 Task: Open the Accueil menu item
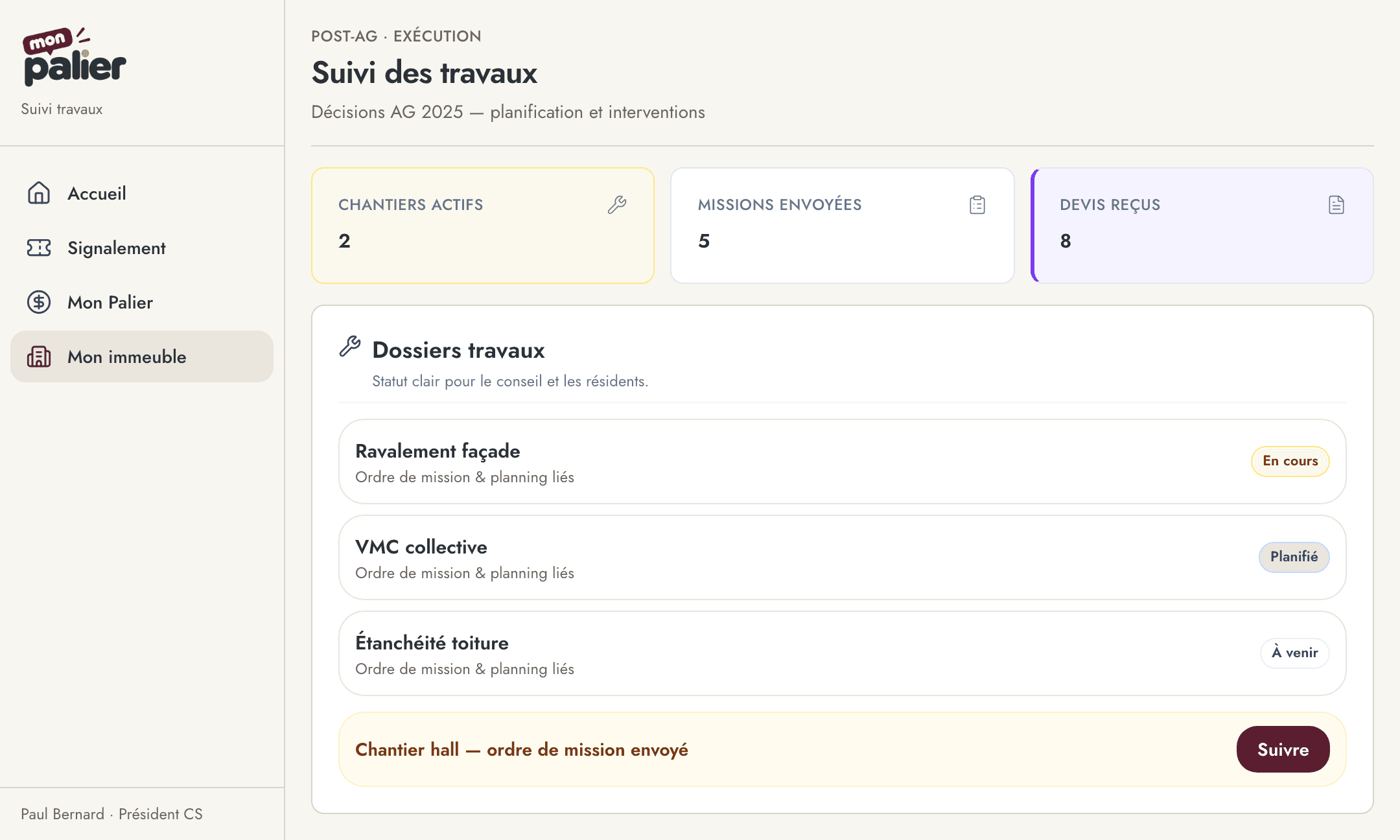tap(142, 193)
